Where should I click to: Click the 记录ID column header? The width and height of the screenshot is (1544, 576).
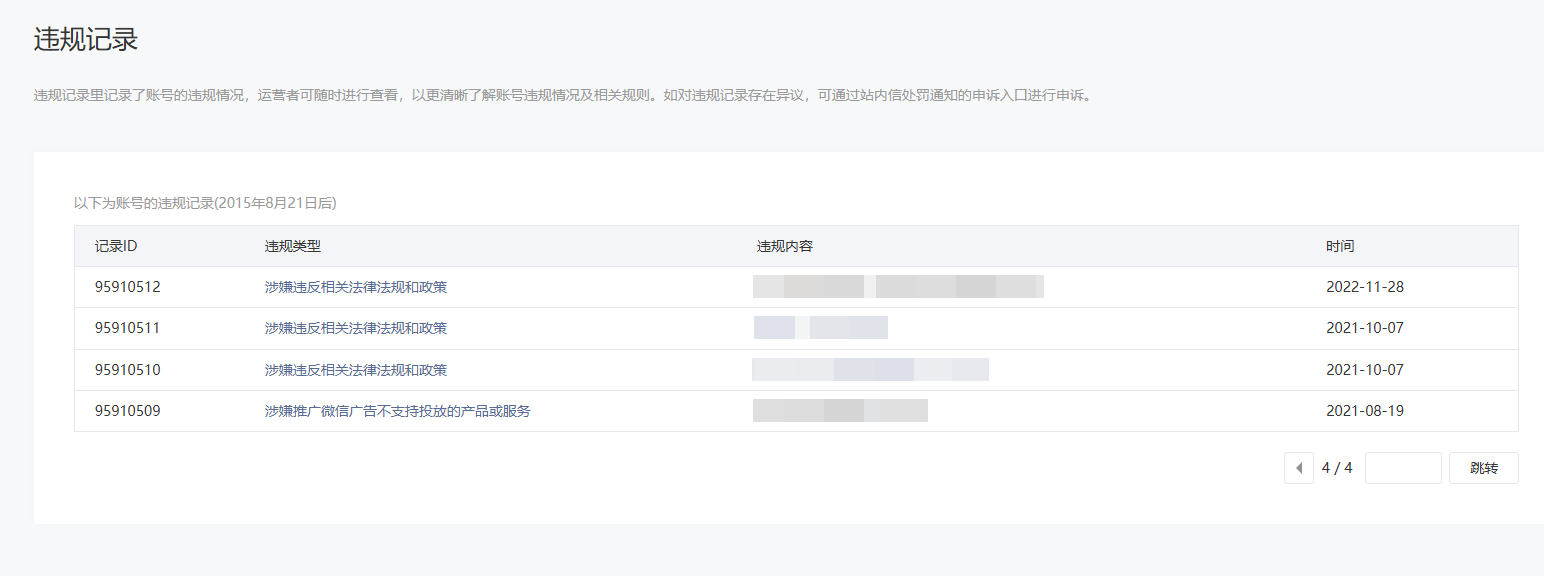click(116, 246)
